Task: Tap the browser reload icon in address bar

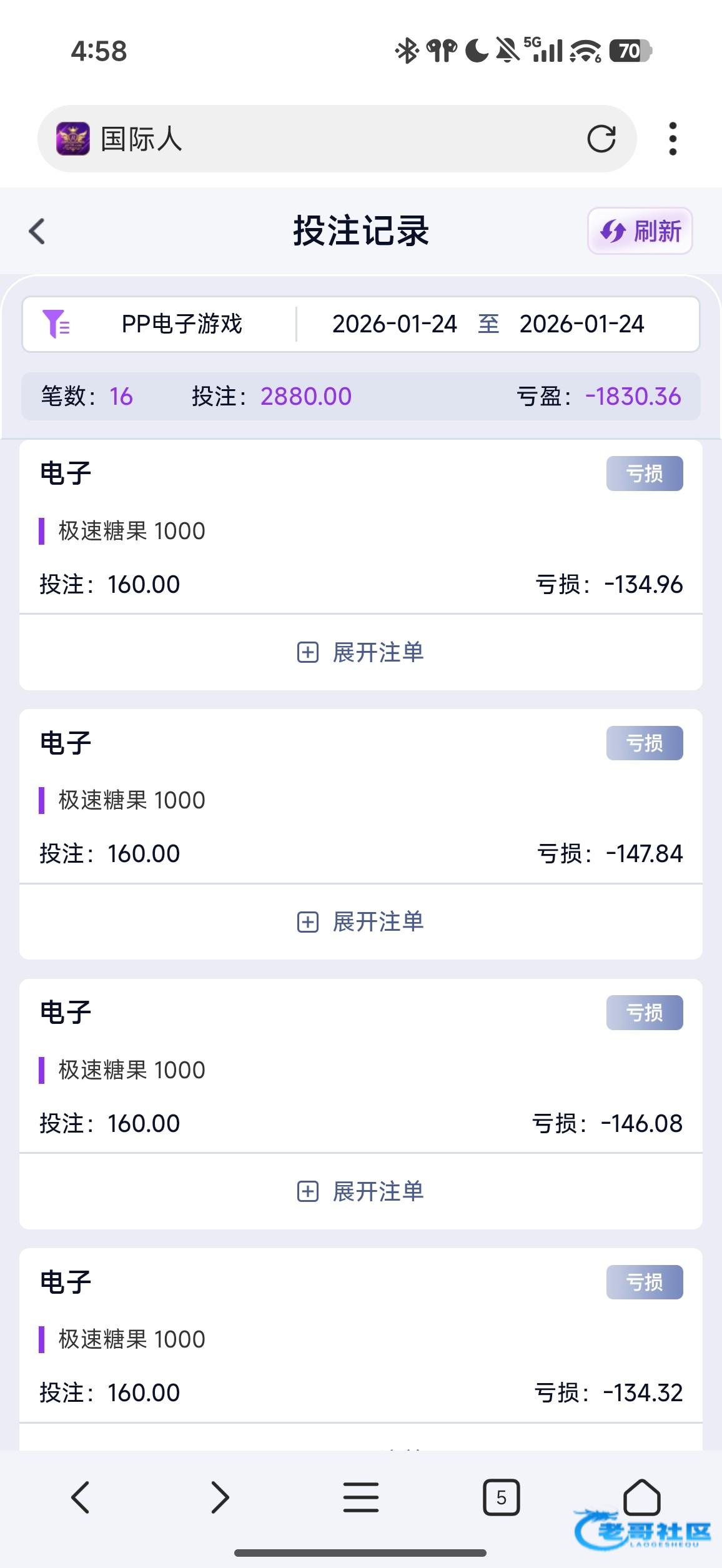Action: (601, 139)
